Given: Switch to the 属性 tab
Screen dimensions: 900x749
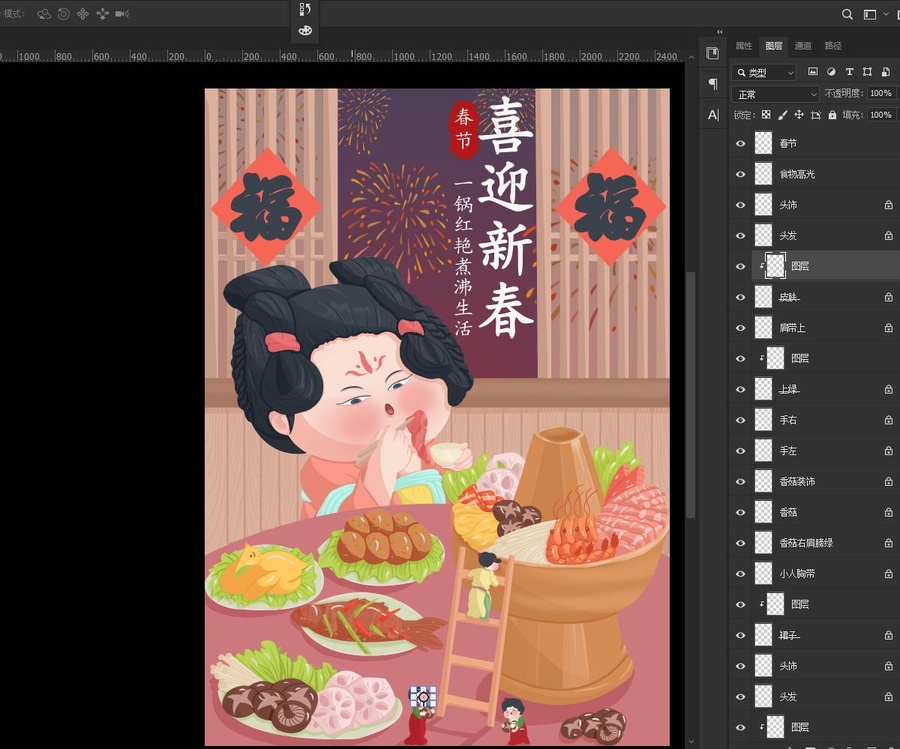Looking at the screenshot, I should tap(743, 46).
